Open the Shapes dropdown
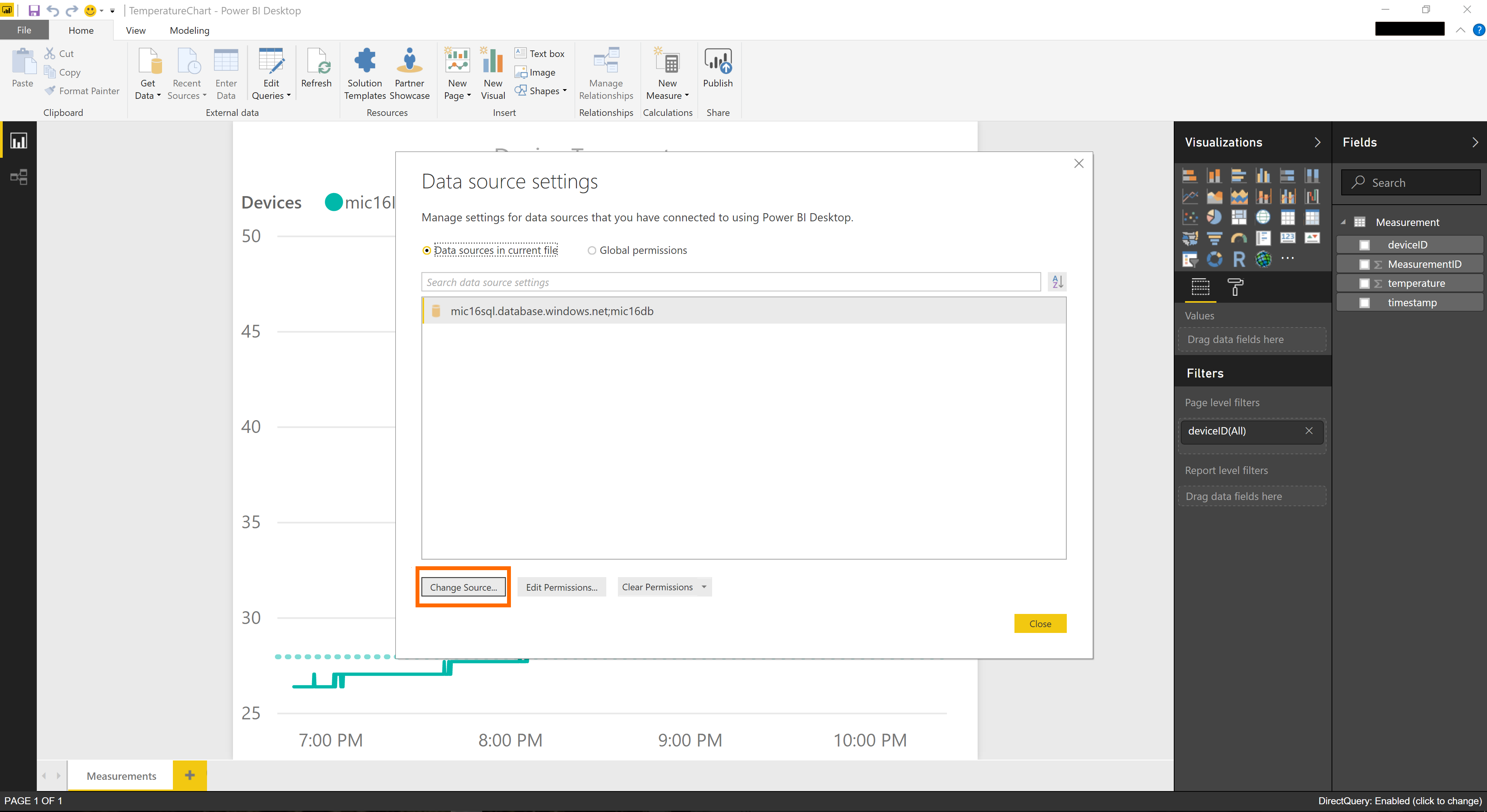 pos(542,91)
